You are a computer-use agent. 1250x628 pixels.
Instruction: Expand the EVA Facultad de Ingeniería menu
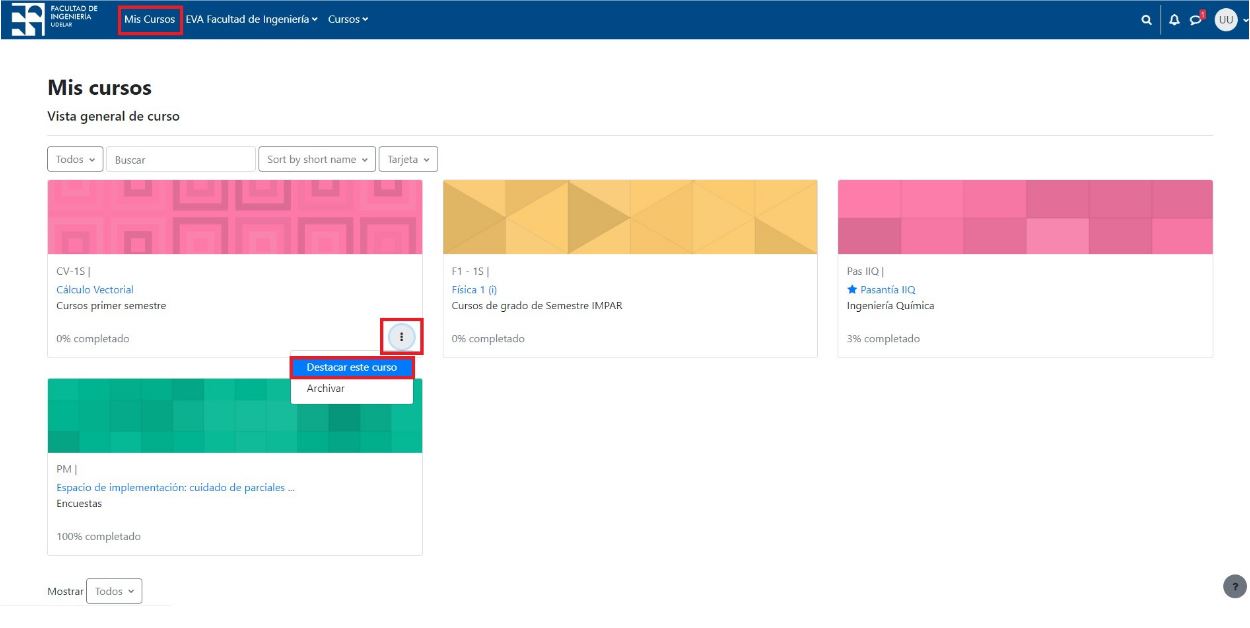coord(251,19)
